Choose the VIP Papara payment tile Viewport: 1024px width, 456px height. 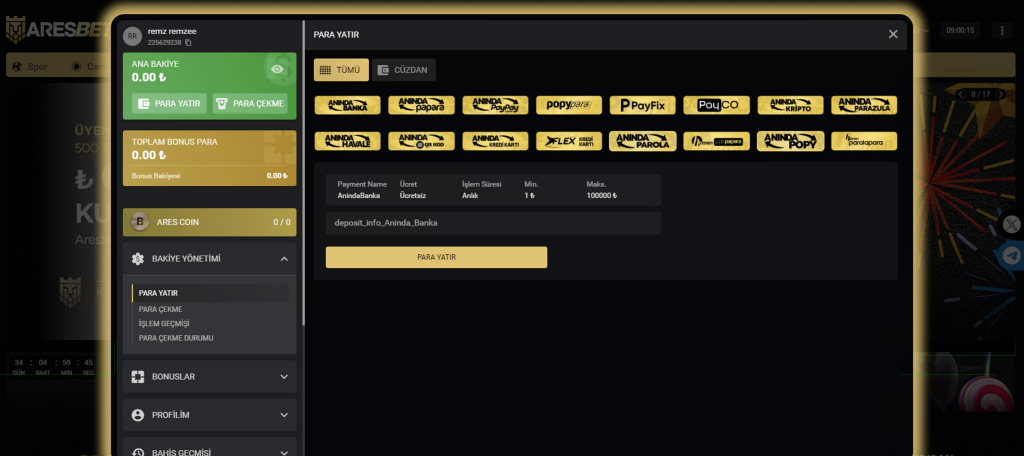[x=716, y=141]
